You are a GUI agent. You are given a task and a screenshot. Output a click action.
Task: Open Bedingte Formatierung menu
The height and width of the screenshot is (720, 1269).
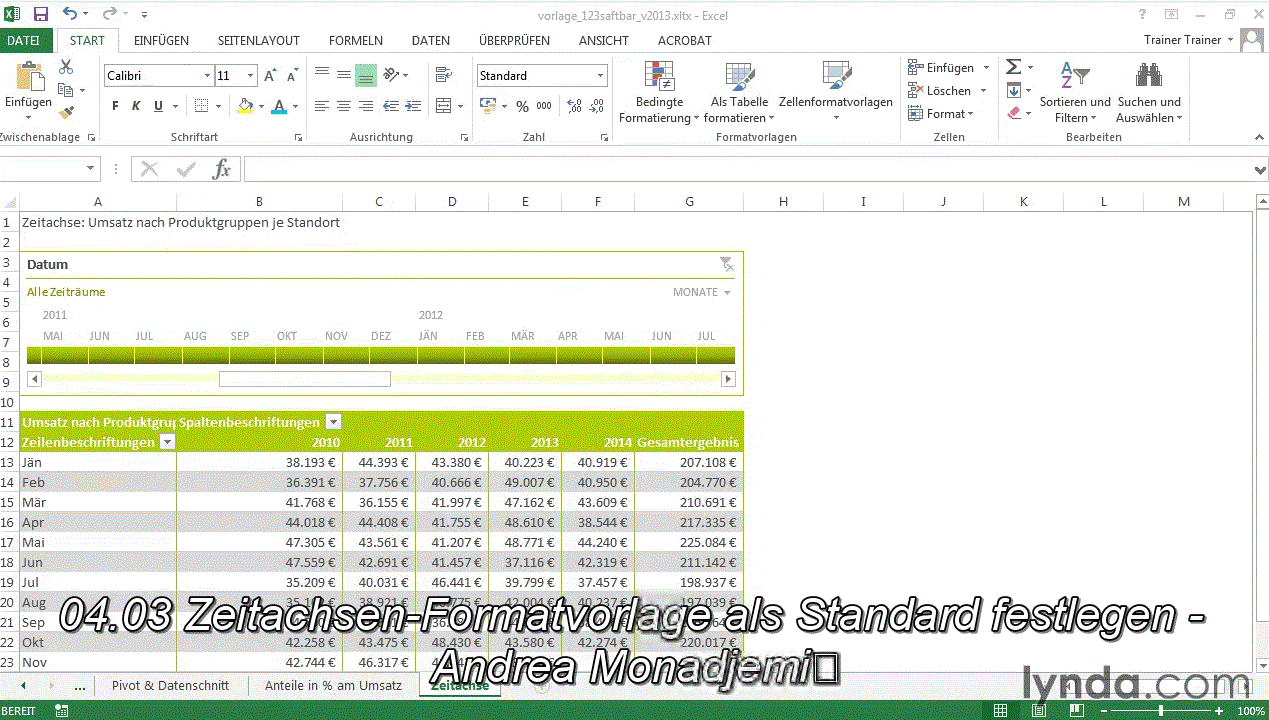click(660, 92)
